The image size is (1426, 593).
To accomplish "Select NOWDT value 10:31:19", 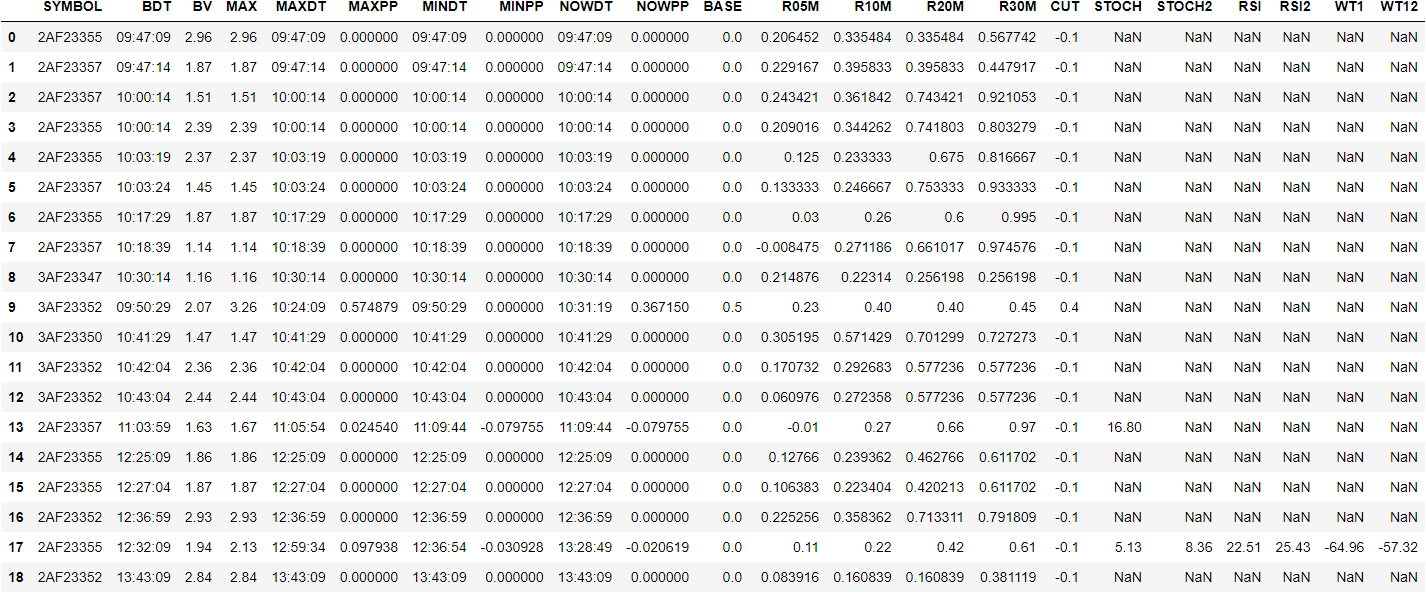I will (x=585, y=308).
